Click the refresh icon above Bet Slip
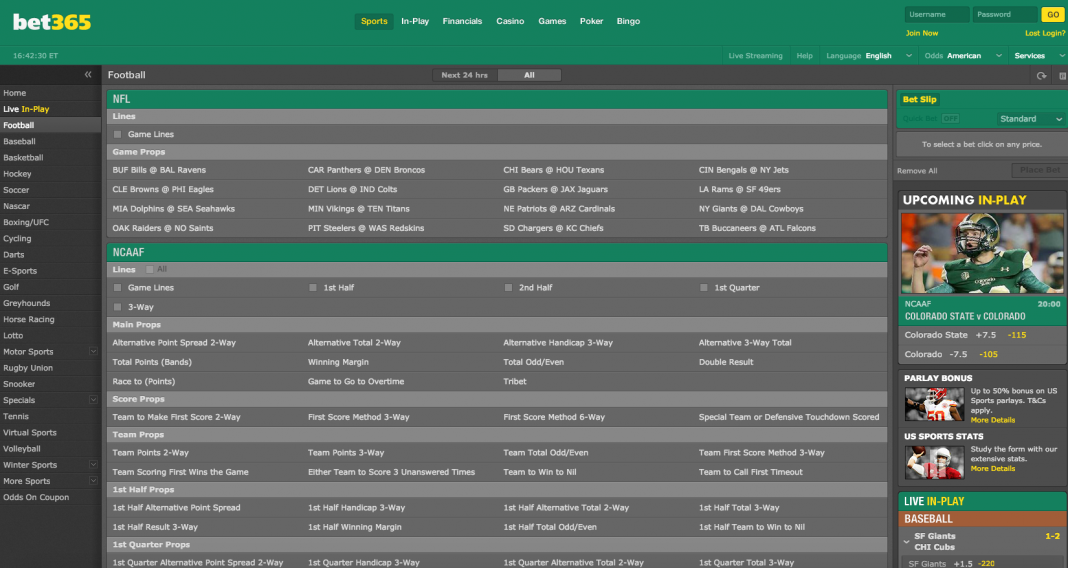This screenshot has height=568, width=1068. pos(1042,76)
